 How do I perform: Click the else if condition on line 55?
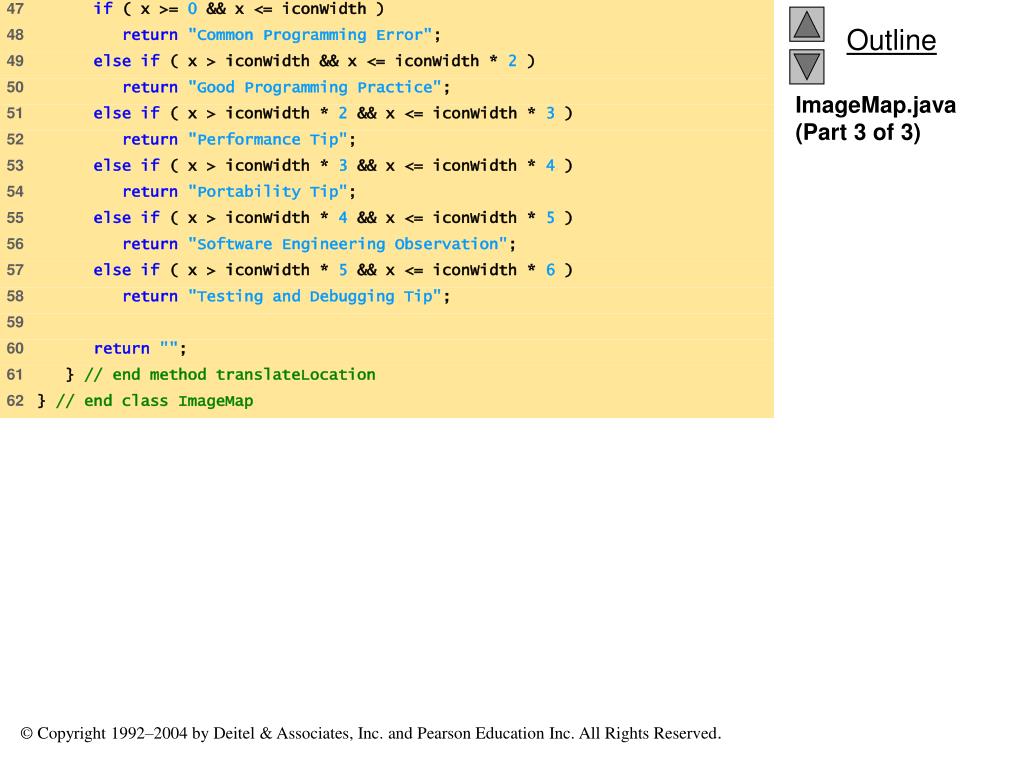pos(333,218)
